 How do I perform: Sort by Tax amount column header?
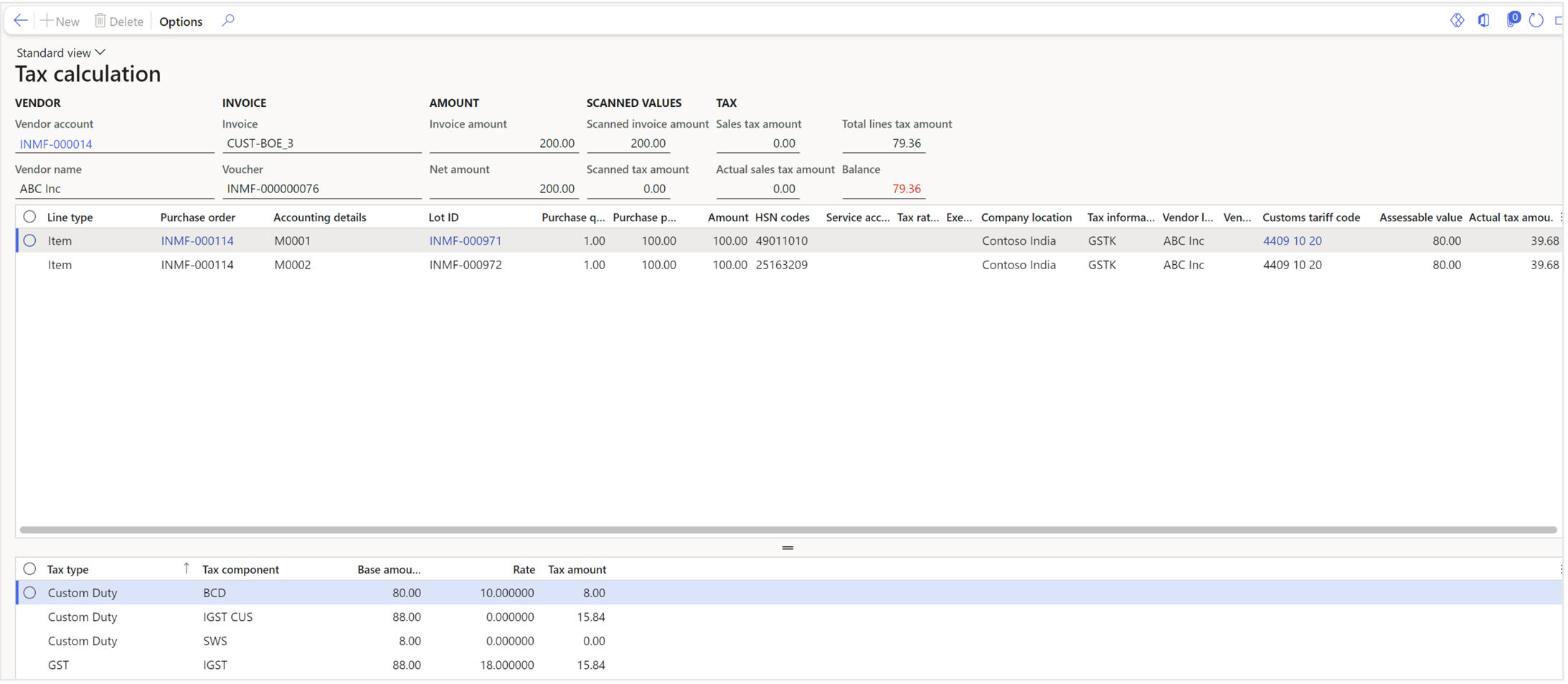577,570
